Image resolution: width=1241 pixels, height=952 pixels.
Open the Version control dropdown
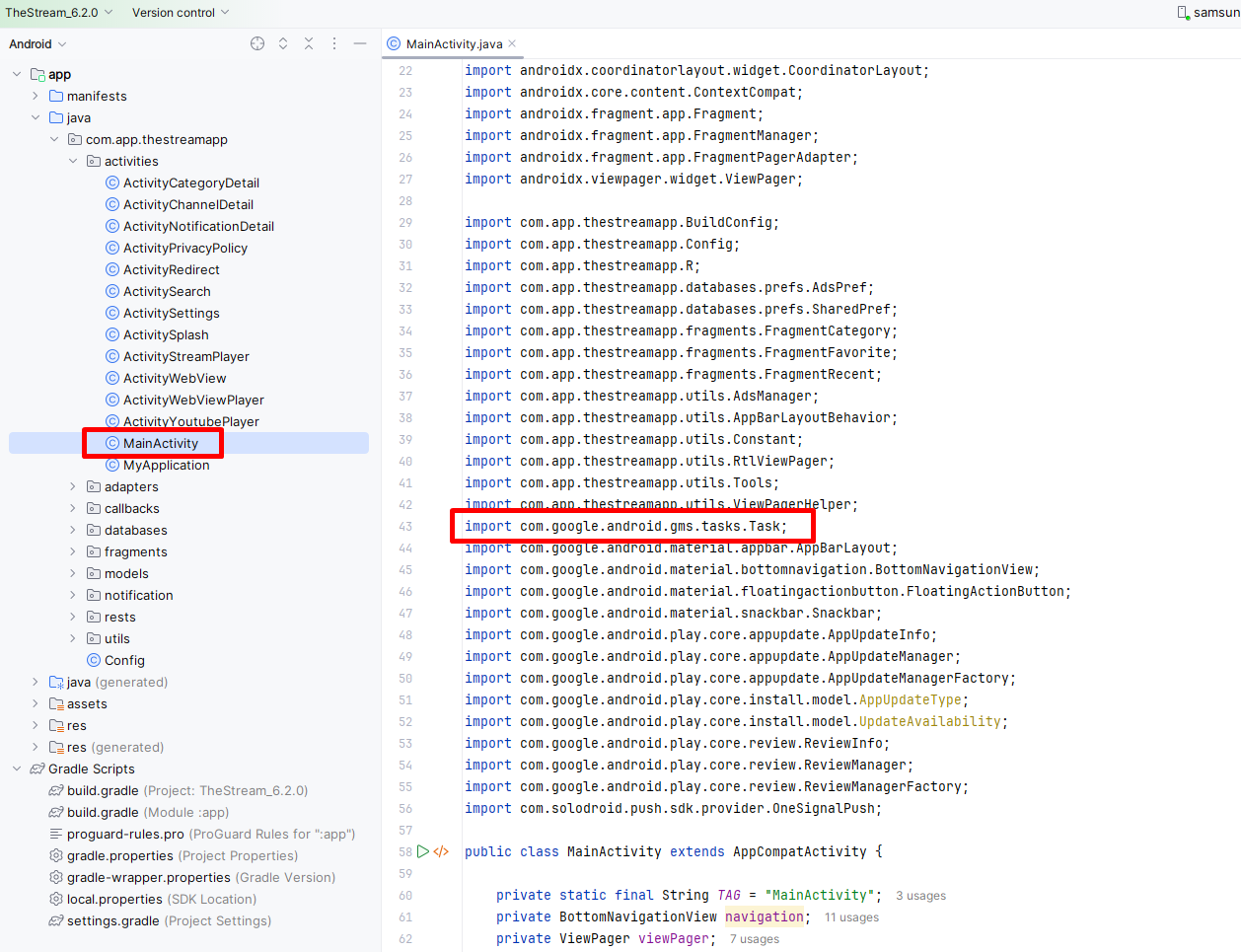[x=181, y=12]
